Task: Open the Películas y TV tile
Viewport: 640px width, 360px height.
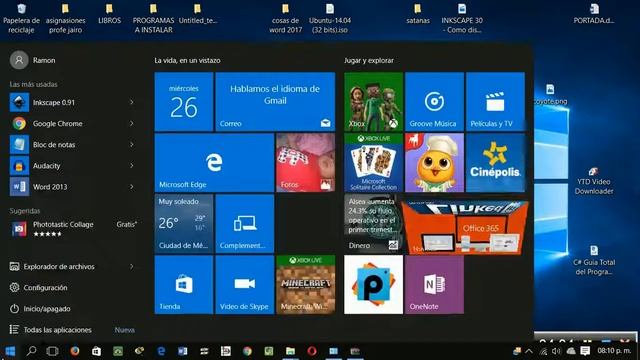Action: pos(495,102)
